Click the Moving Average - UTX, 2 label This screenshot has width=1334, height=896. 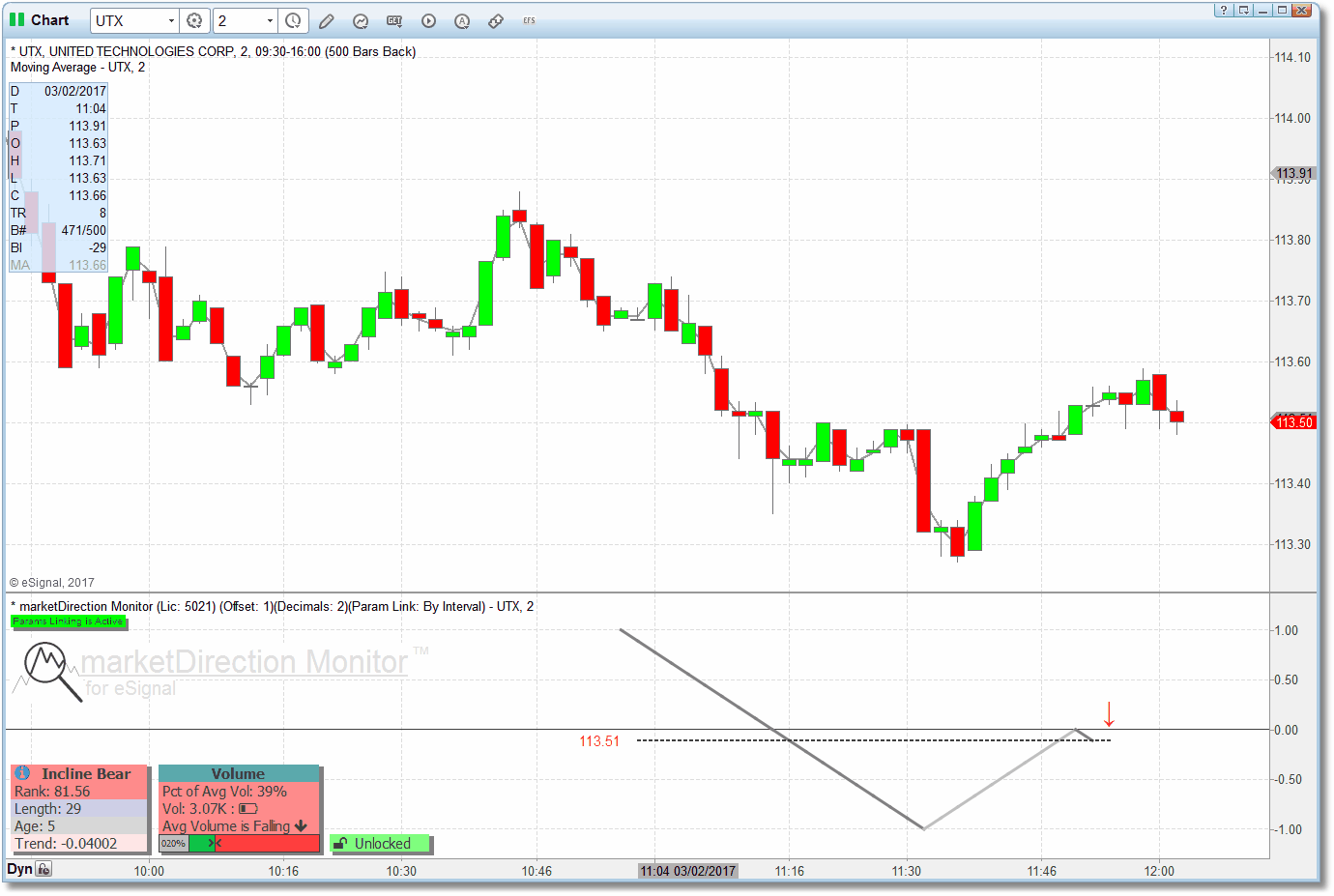coord(78,67)
